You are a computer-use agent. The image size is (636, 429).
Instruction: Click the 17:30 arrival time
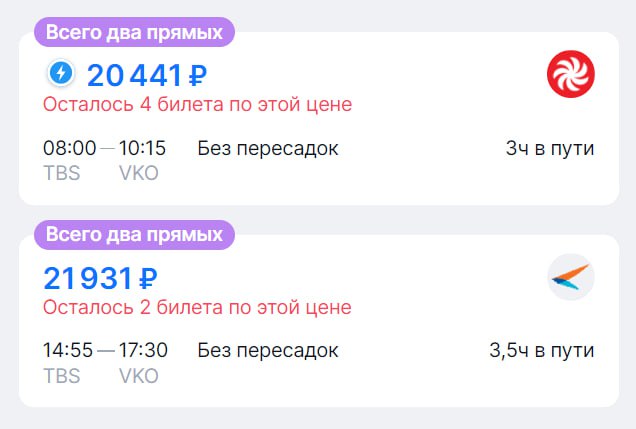point(143,351)
